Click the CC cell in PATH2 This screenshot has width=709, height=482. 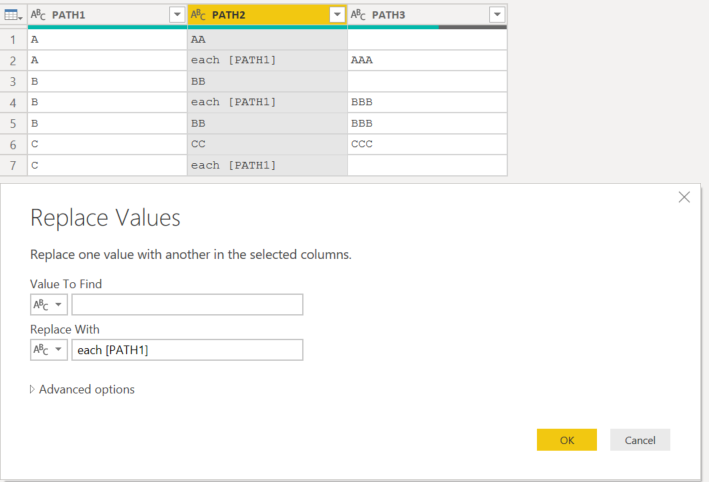point(267,144)
